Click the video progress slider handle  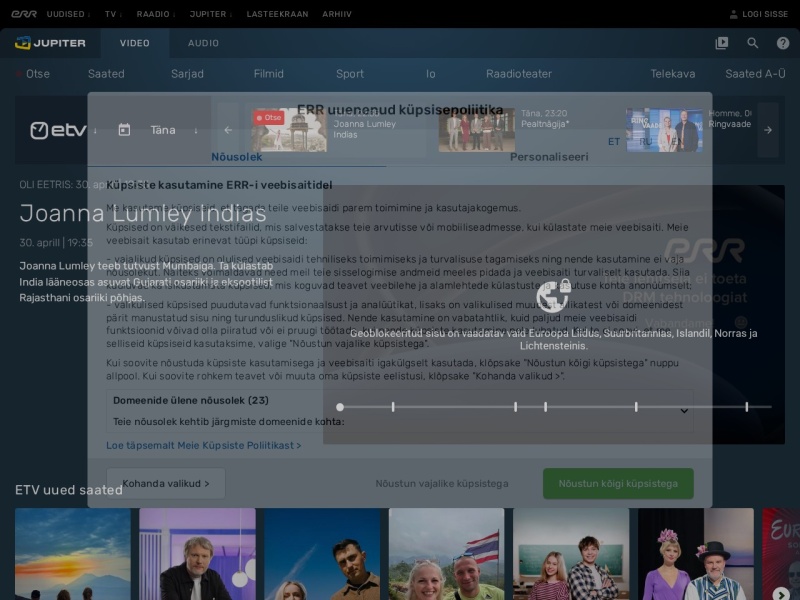click(x=340, y=407)
